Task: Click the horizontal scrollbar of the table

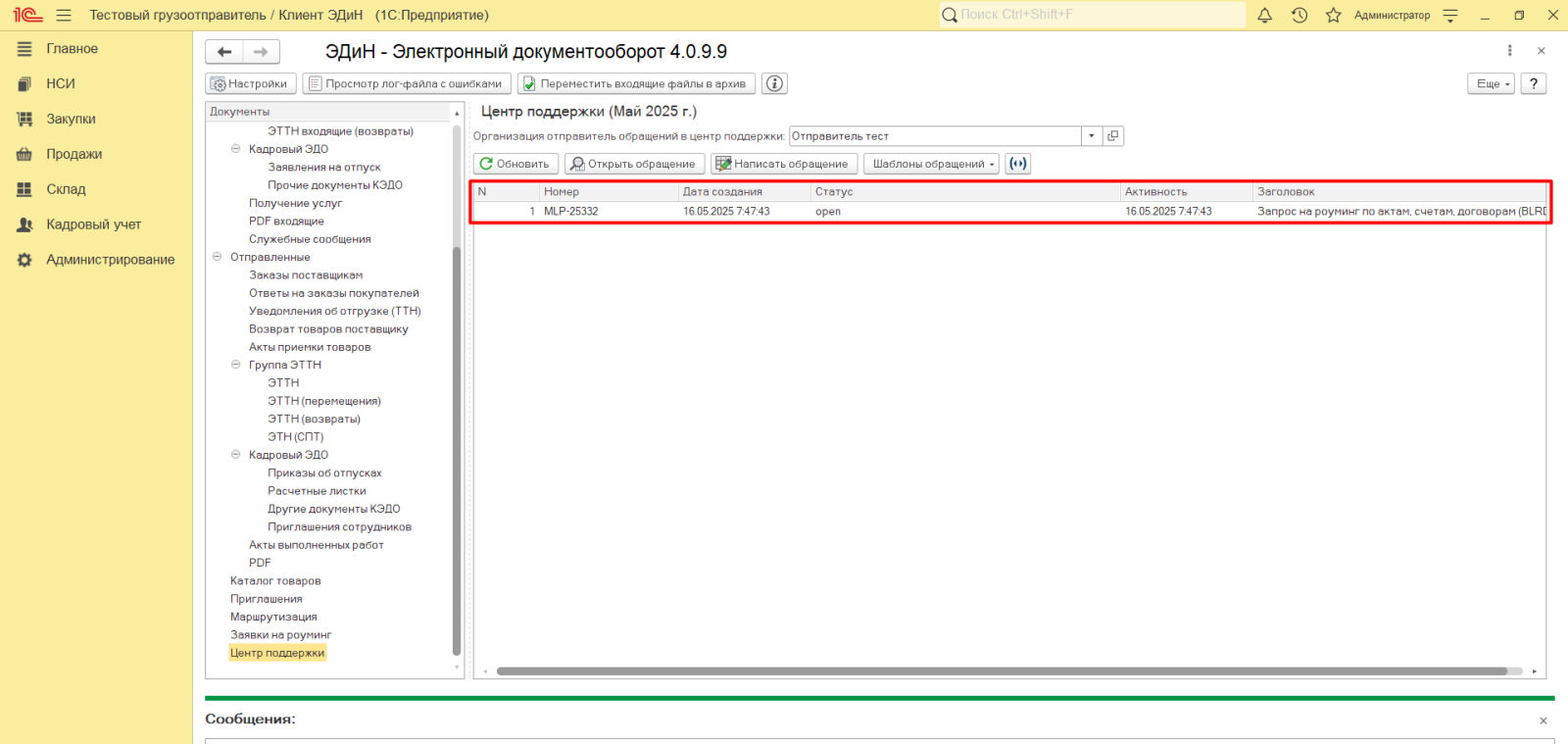Action: 1002,671
